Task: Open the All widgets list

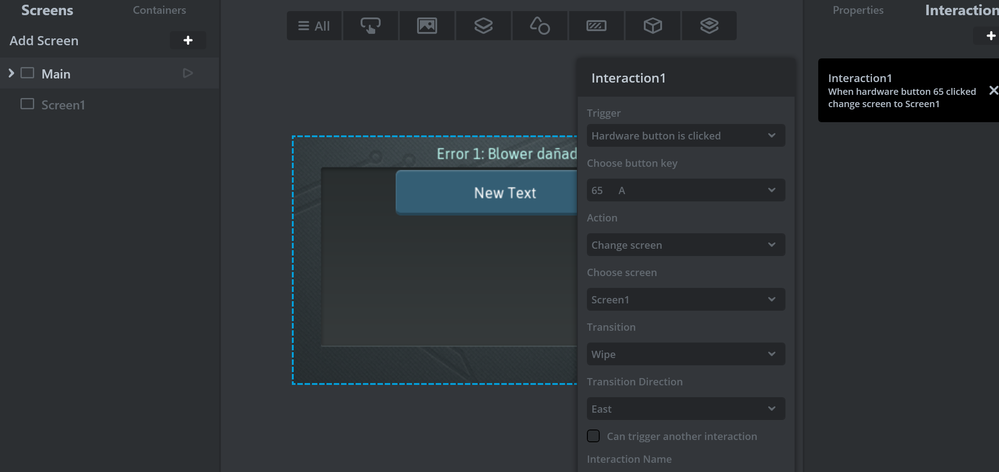Action: (314, 26)
